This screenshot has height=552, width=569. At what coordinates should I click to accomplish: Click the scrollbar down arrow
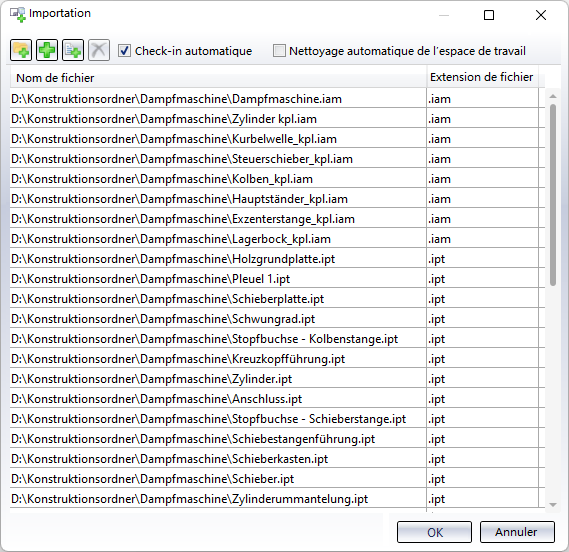click(553, 505)
